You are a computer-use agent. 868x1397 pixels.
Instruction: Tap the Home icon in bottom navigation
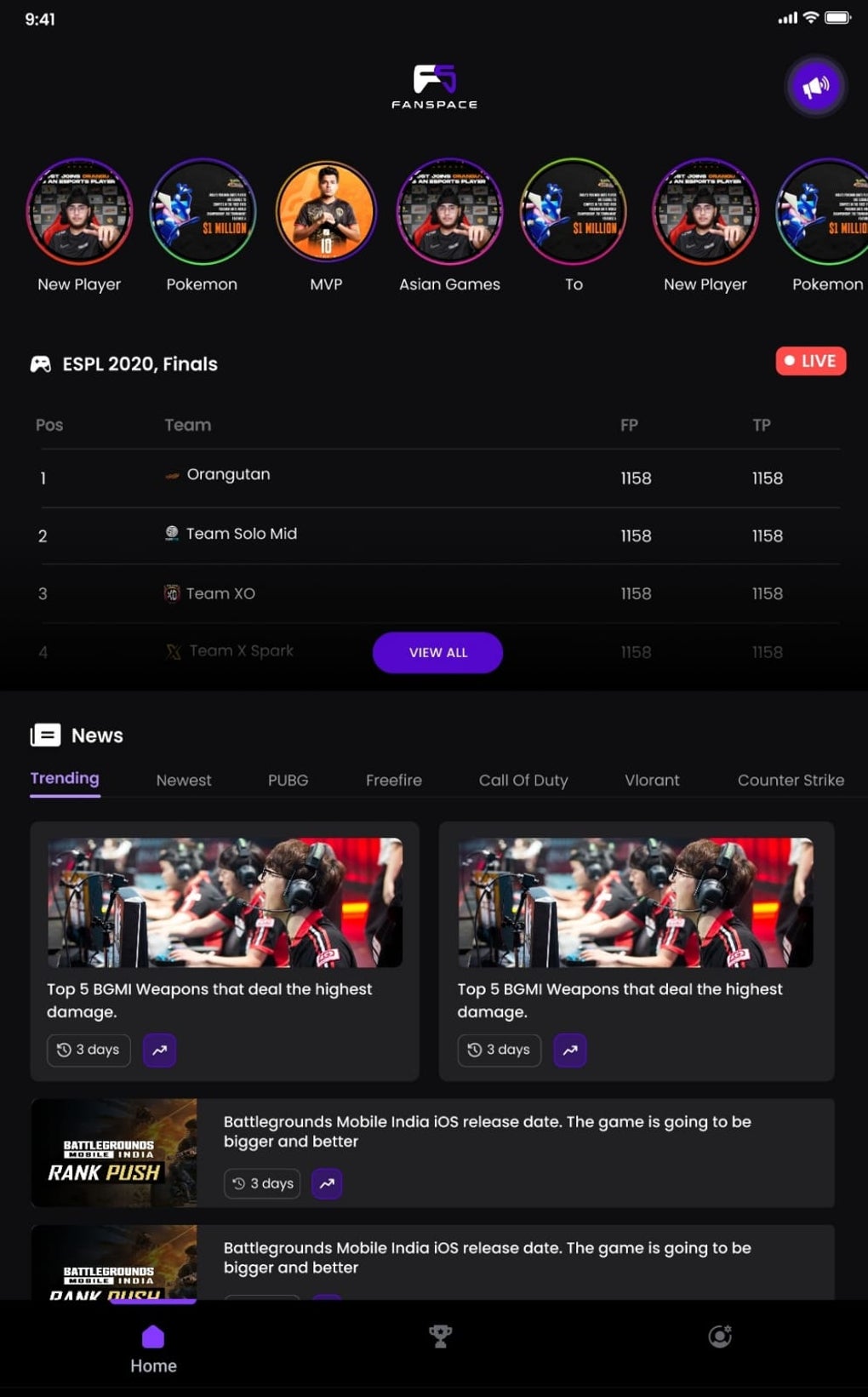[x=153, y=1337]
